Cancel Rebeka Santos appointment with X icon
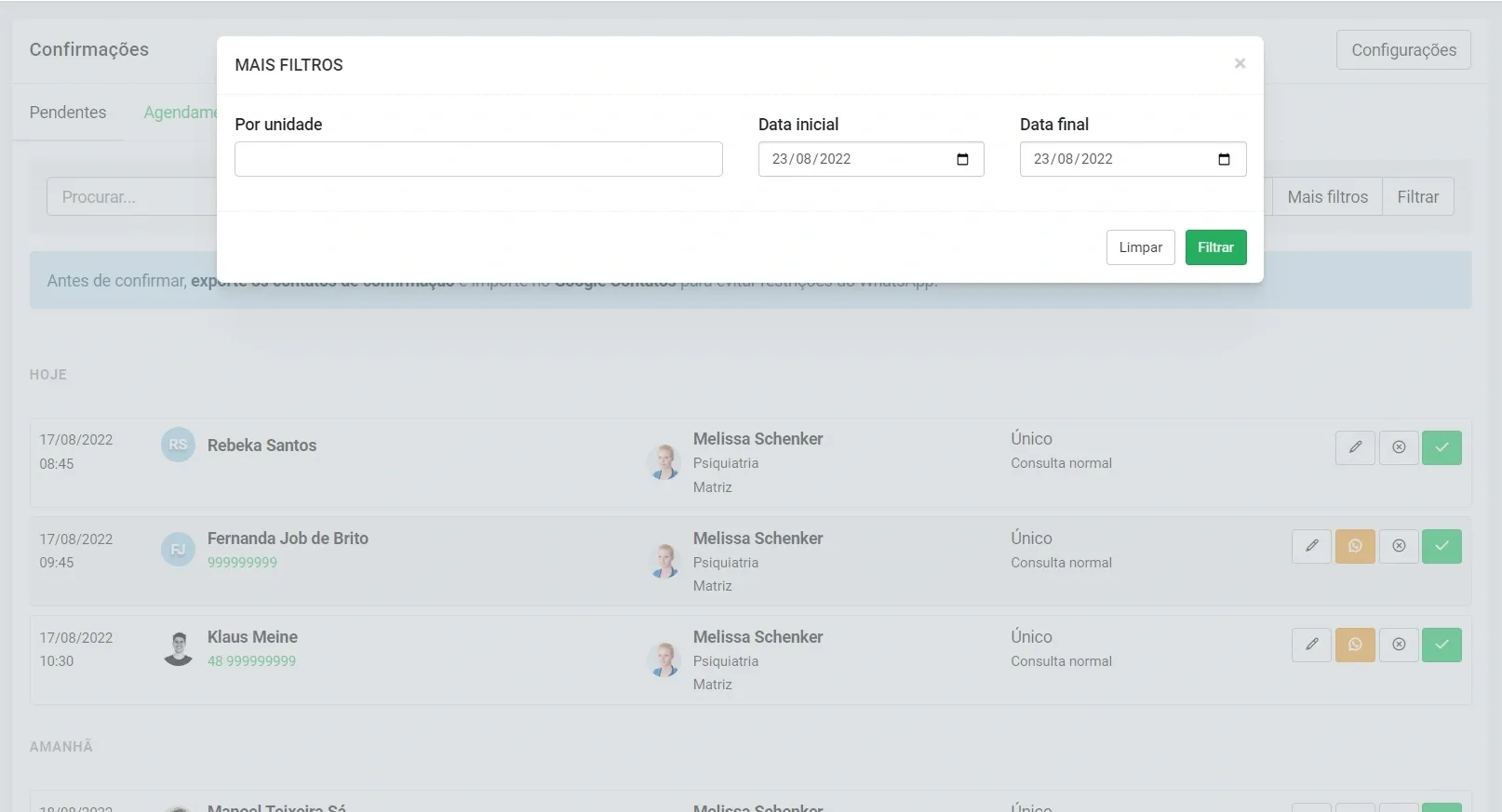The image size is (1502, 812). (x=1399, y=447)
